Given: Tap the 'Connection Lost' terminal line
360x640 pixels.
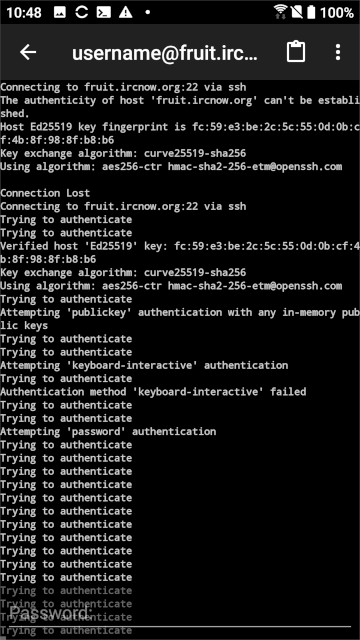Looking at the screenshot, I should 45,193.
